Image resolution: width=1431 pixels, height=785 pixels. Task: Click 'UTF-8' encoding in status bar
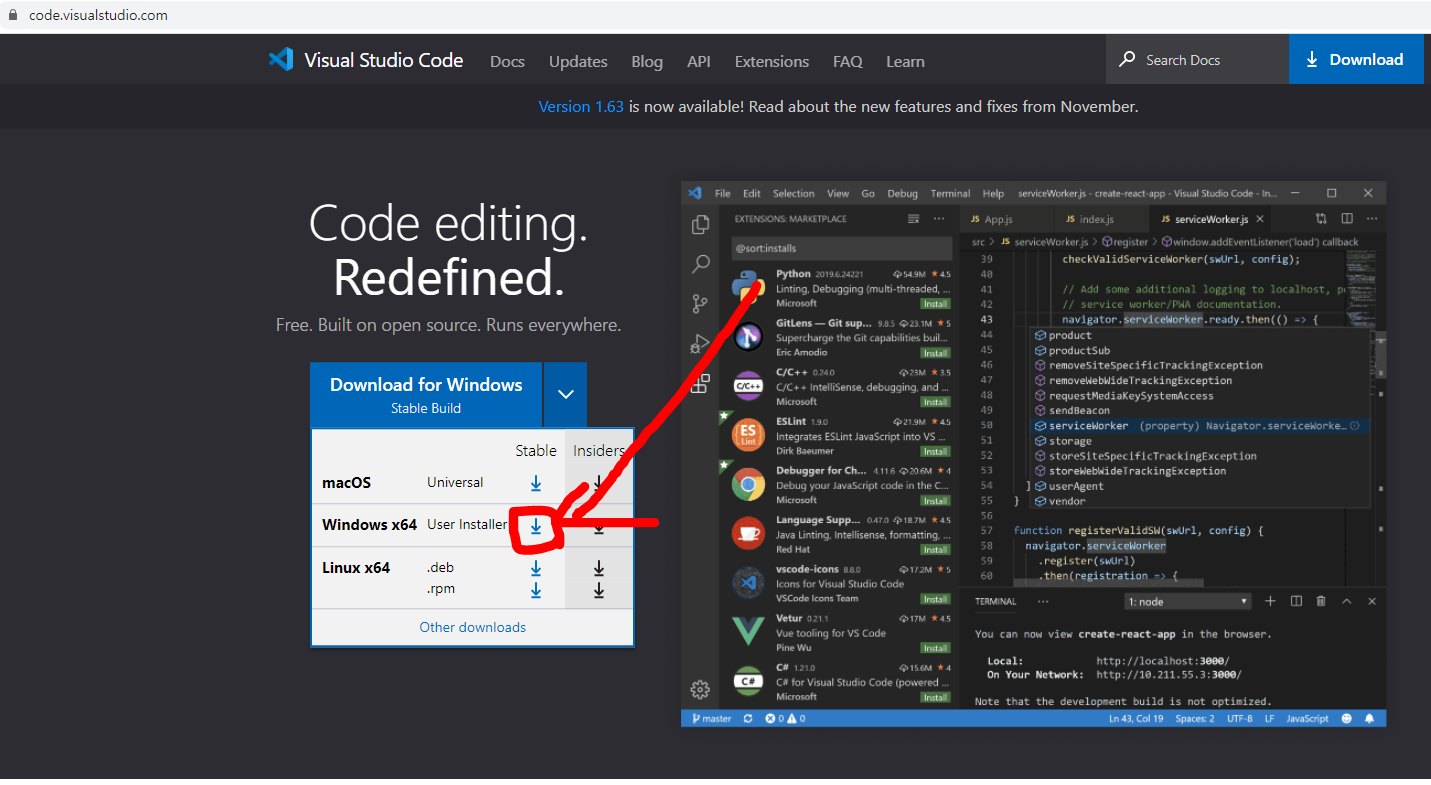(1239, 718)
